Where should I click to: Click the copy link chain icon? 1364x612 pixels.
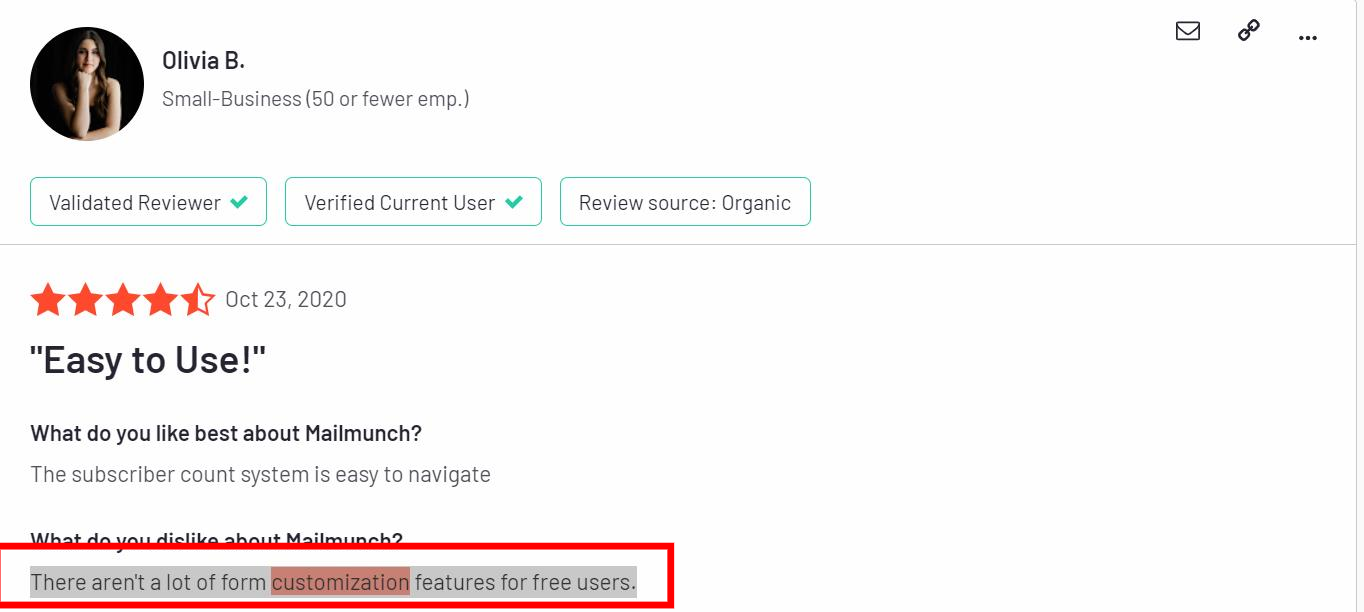(x=1248, y=31)
